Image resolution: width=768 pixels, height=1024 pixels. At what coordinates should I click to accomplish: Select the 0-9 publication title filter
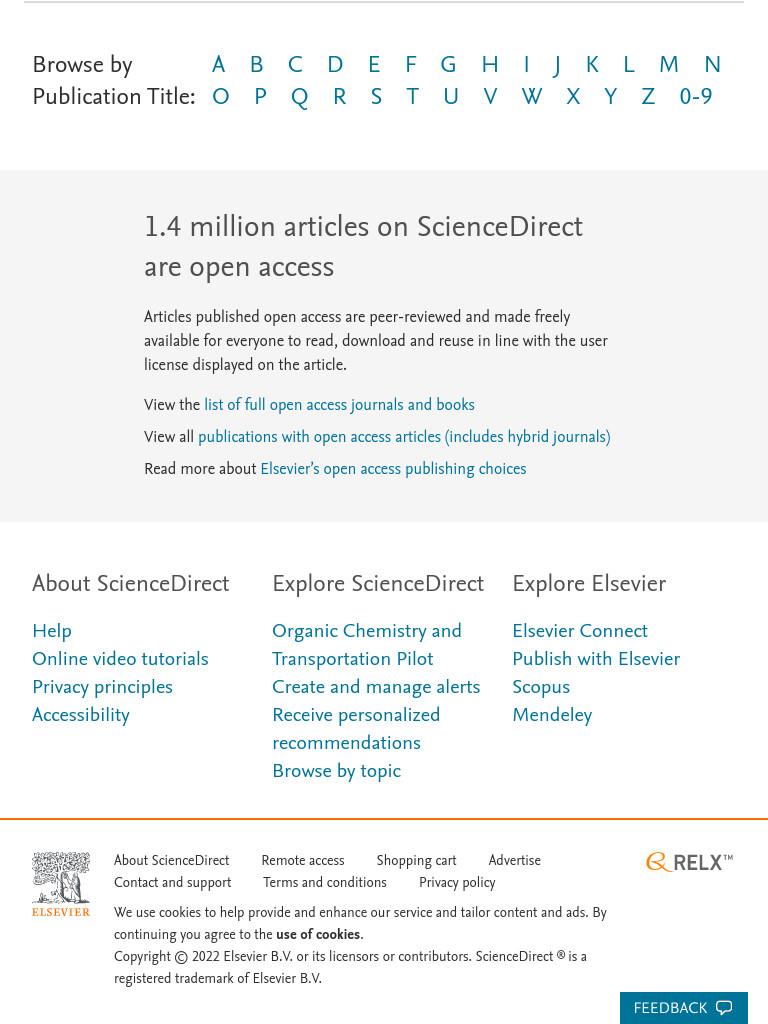[696, 97]
